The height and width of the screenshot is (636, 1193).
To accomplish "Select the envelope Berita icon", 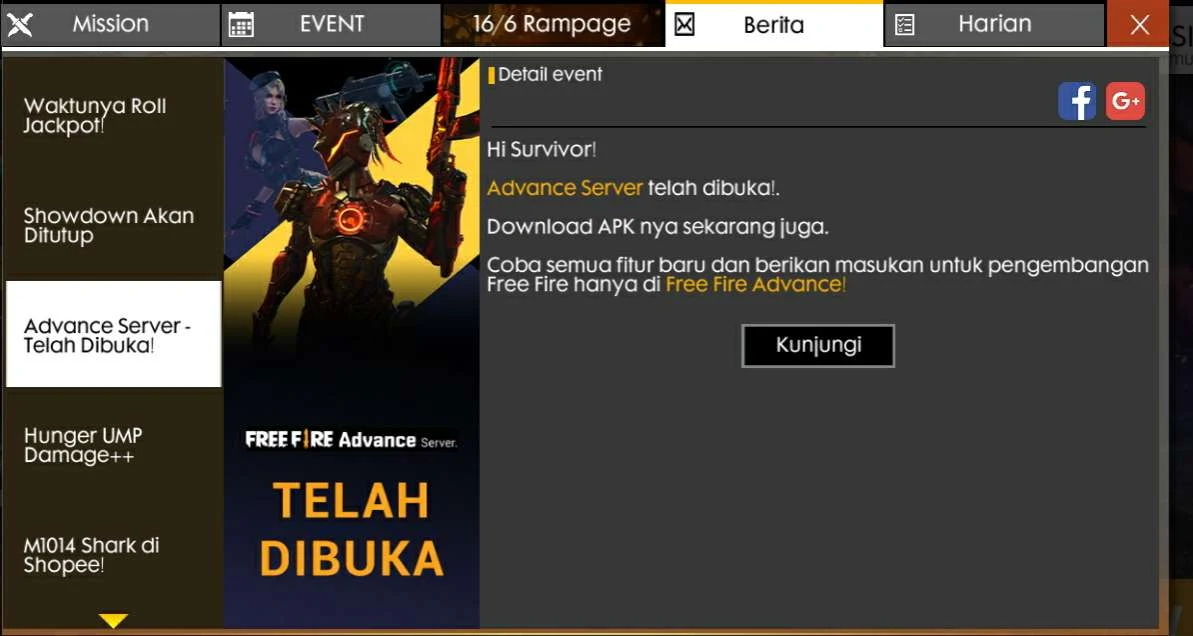I will point(685,25).
